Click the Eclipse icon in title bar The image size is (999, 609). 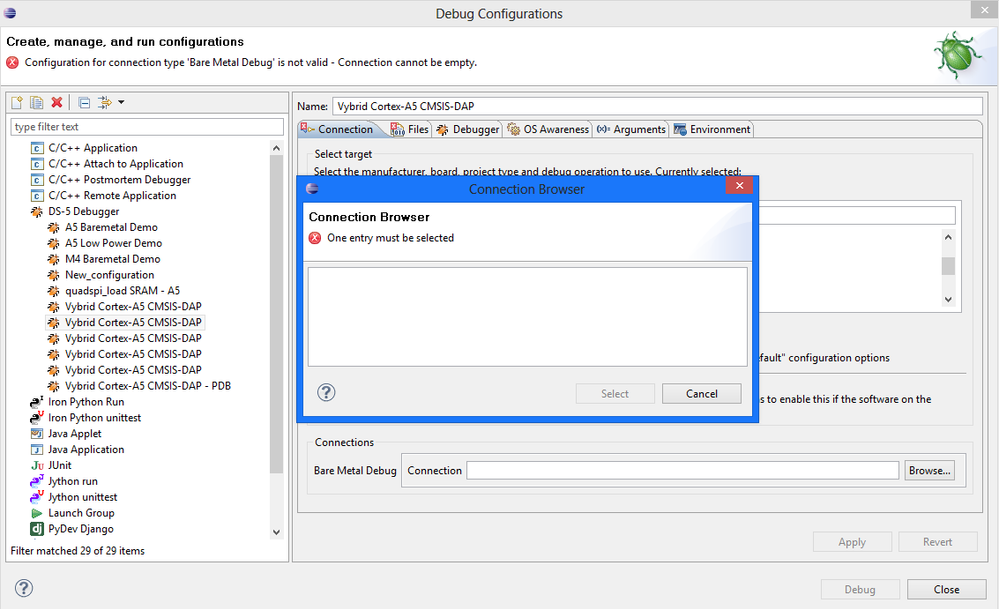pos(10,13)
